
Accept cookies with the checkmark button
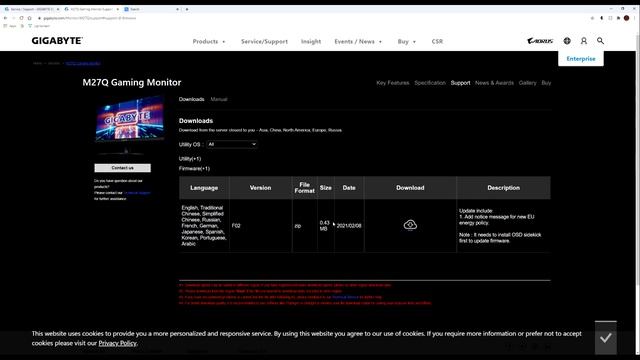pos(606,338)
